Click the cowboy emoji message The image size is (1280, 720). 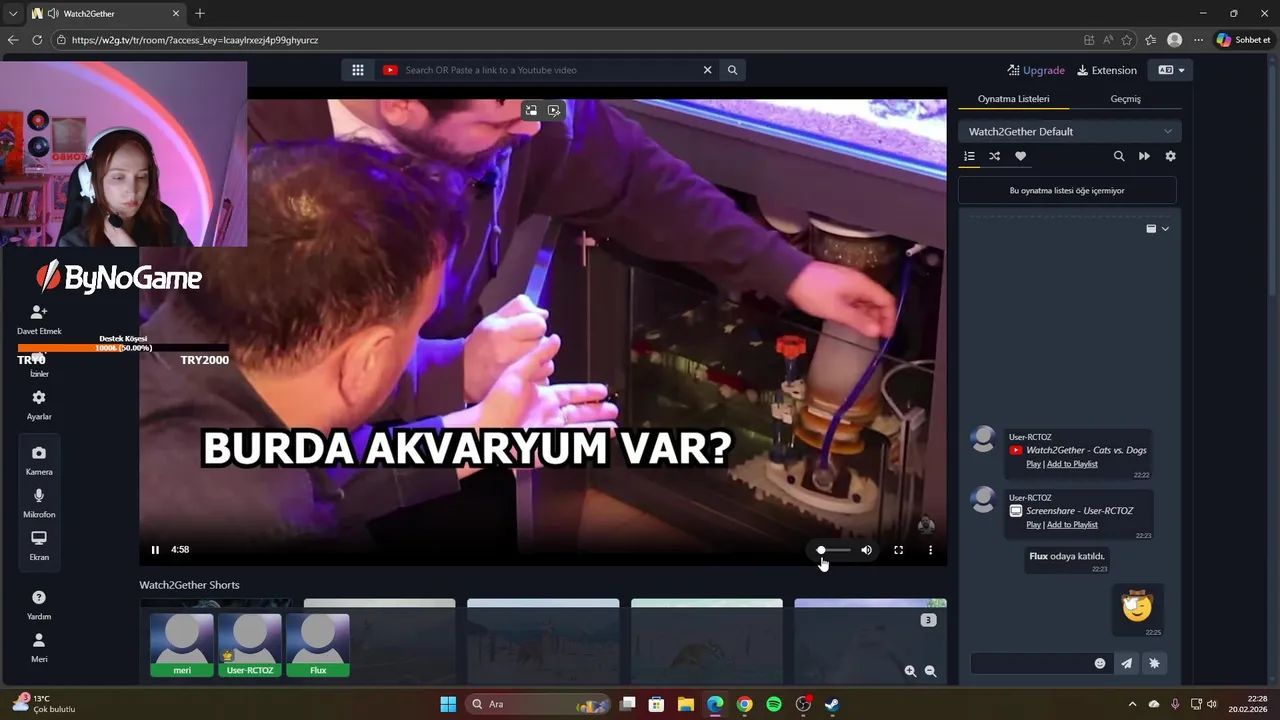click(x=1137, y=606)
